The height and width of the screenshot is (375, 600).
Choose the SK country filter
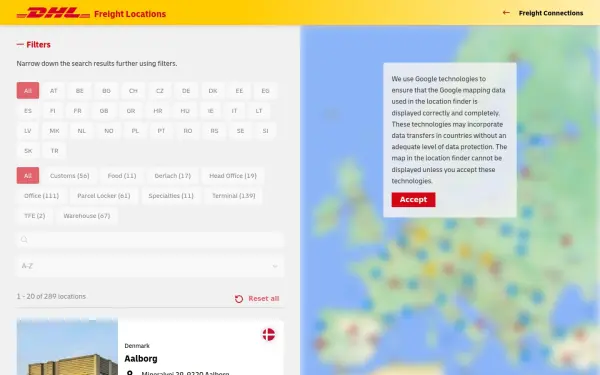tap(28, 151)
